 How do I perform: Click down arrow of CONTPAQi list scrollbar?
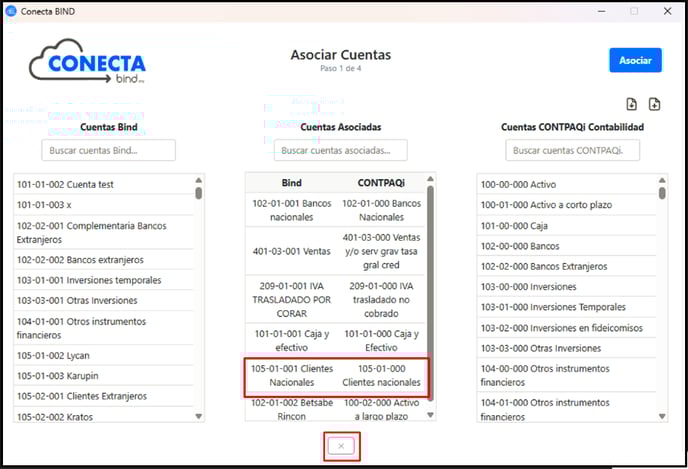coord(662,416)
